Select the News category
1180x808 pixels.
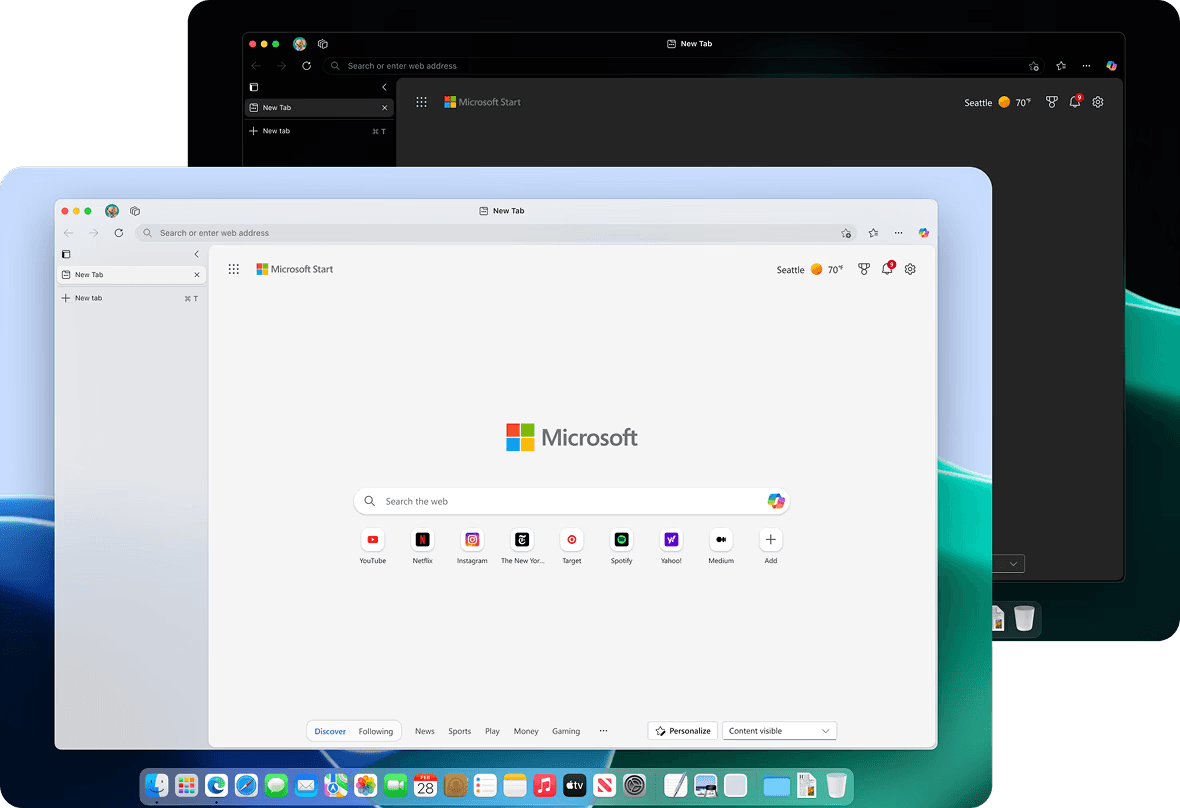[x=424, y=731]
